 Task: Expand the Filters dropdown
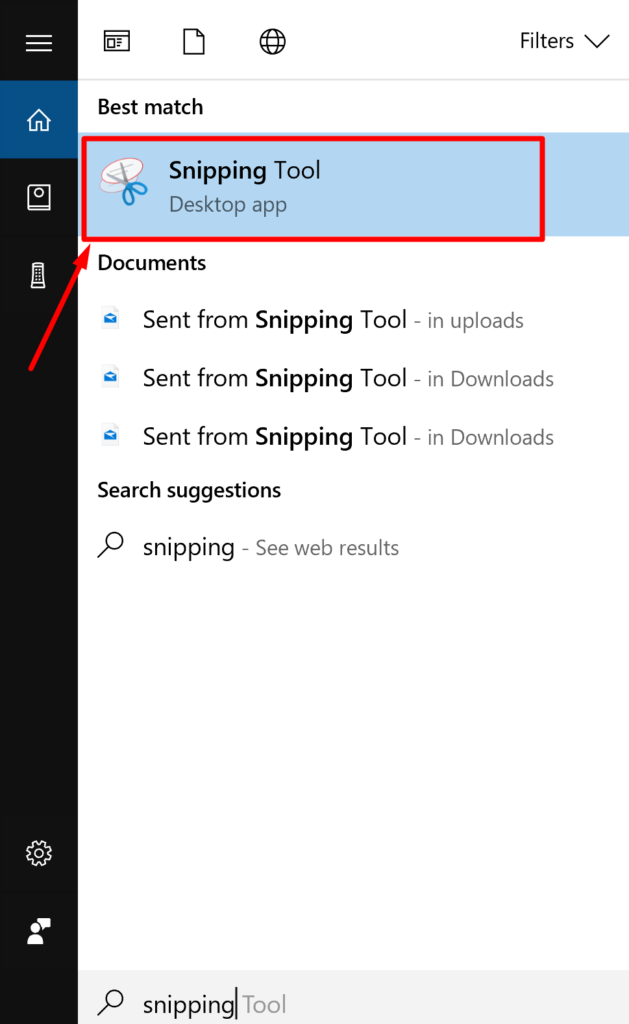coord(564,41)
